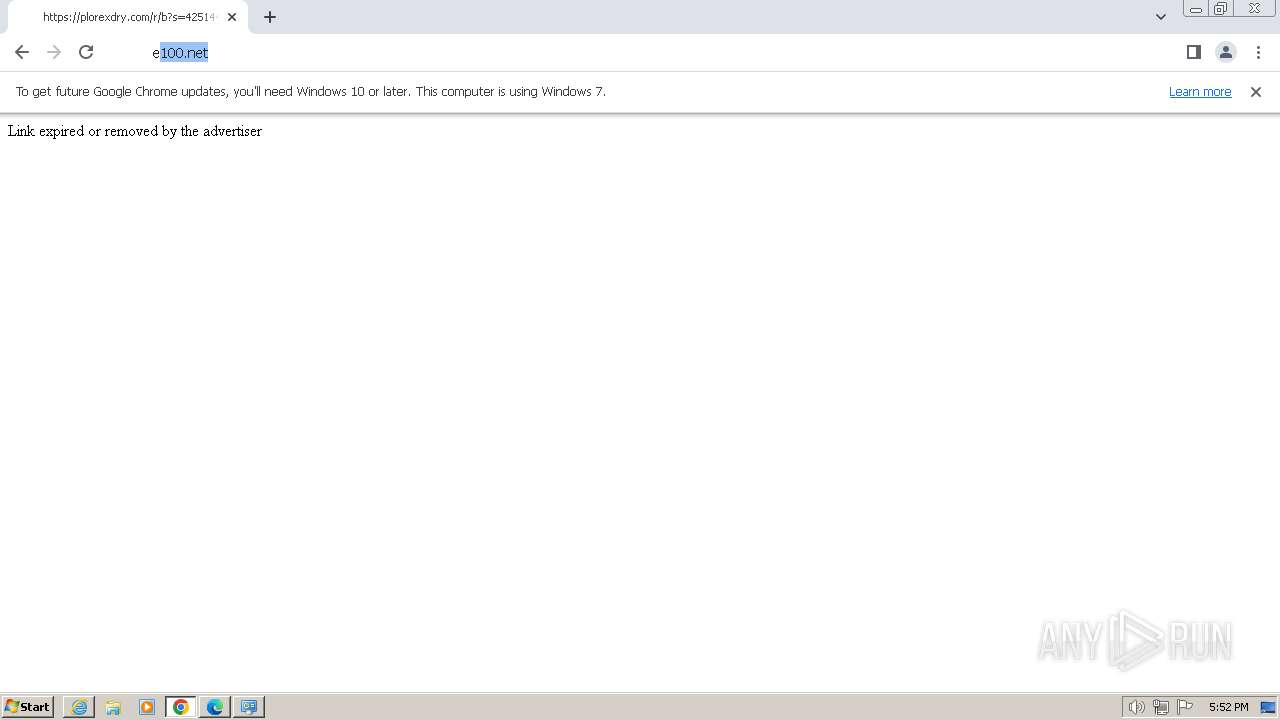Open the monitor app in the taskbar
Viewport: 1280px width, 720px height.
(249, 707)
